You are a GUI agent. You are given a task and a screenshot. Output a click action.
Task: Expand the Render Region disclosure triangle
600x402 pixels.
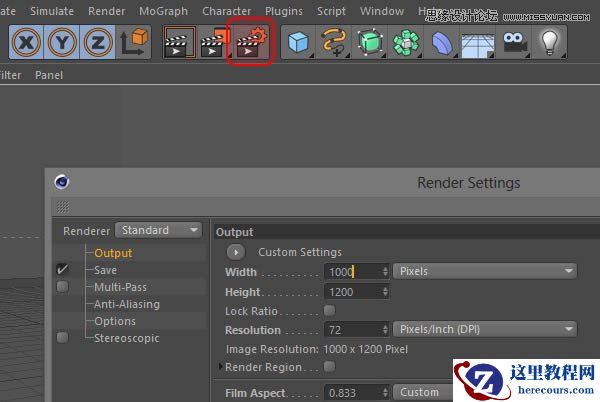[x=220, y=366]
